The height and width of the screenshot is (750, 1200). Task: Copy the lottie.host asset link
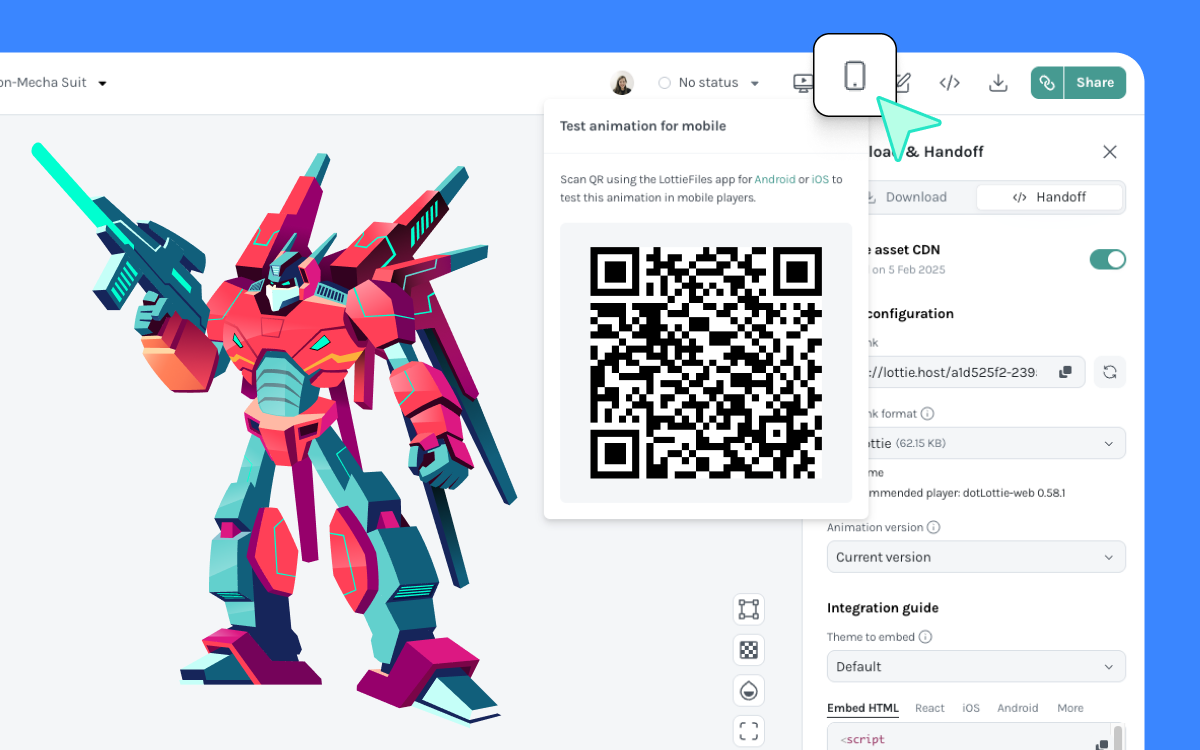tap(1065, 372)
